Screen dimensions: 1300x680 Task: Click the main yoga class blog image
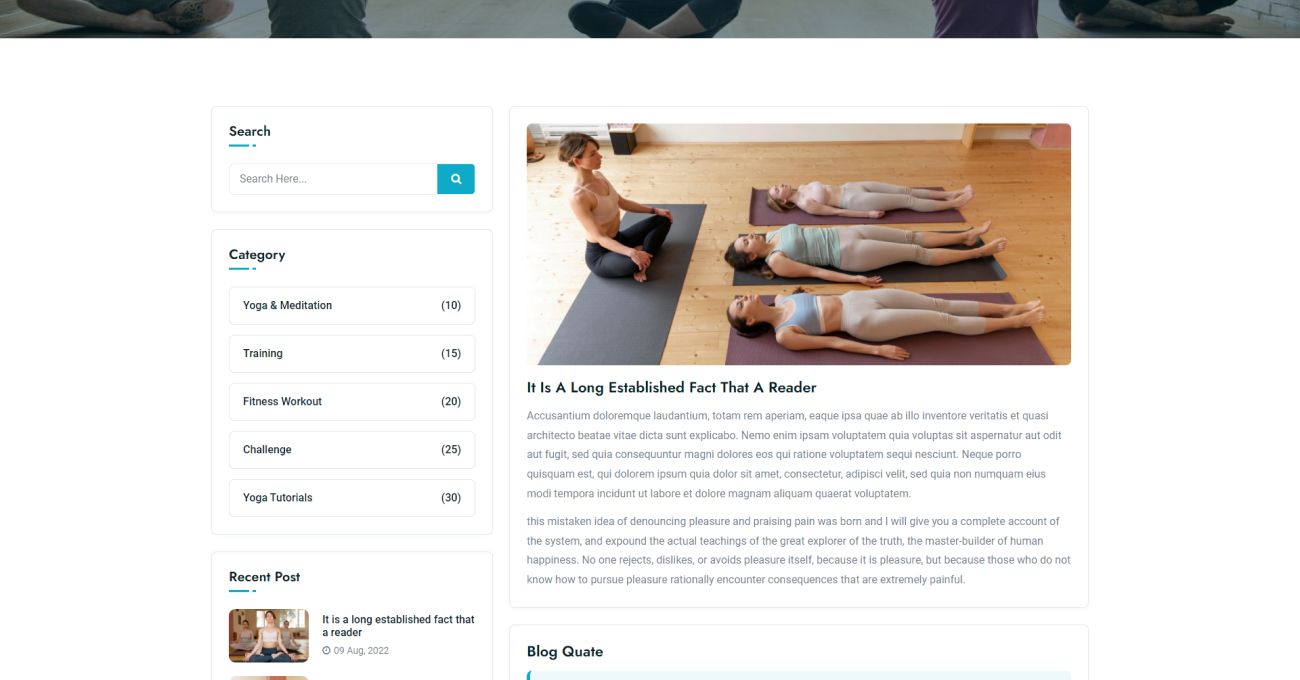799,244
